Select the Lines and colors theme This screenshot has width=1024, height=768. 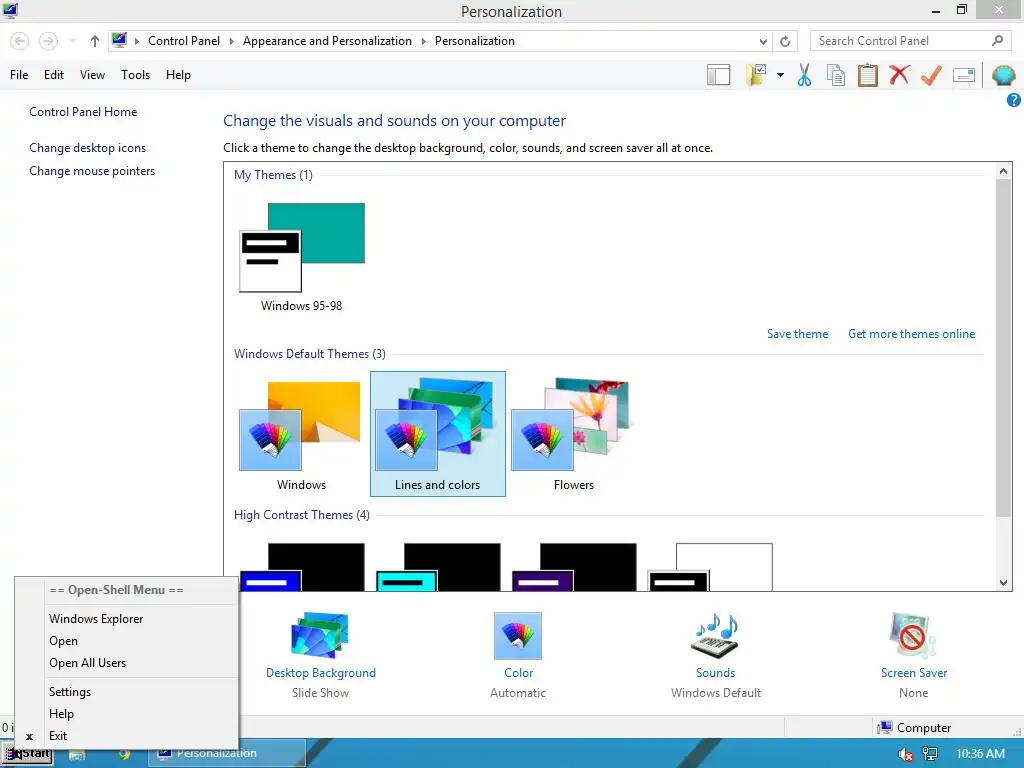(x=438, y=434)
